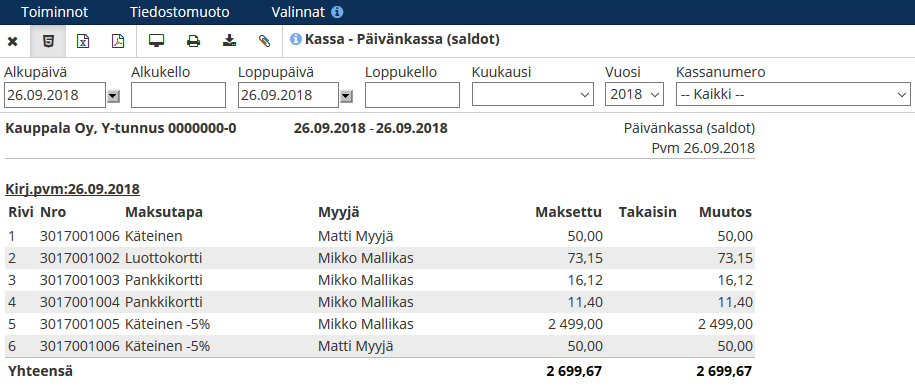Download report with the download icon
Image resolution: width=915 pixels, height=392 pixels.
click(x=230, y=40)
